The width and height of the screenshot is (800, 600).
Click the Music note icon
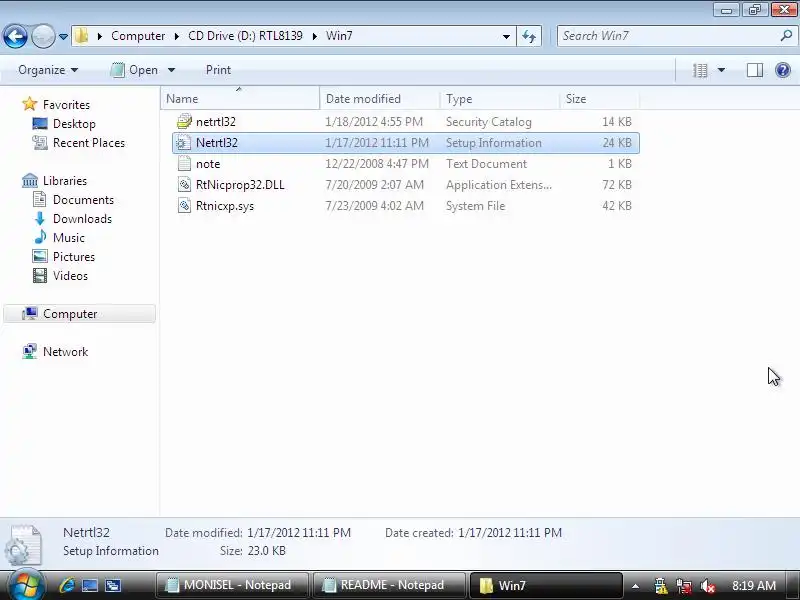coord(40,237)
